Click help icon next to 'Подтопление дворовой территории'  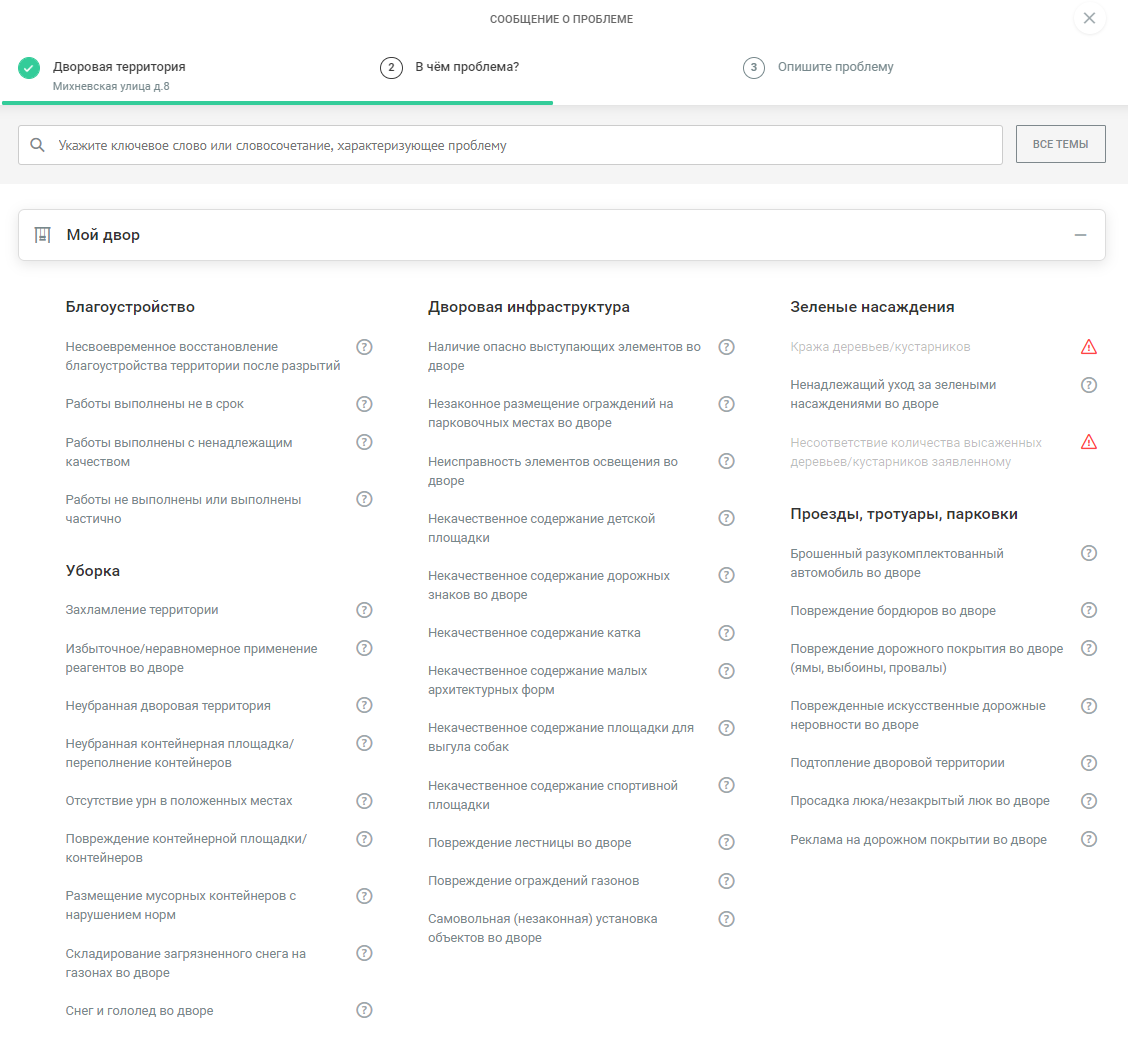(1089, 763)
